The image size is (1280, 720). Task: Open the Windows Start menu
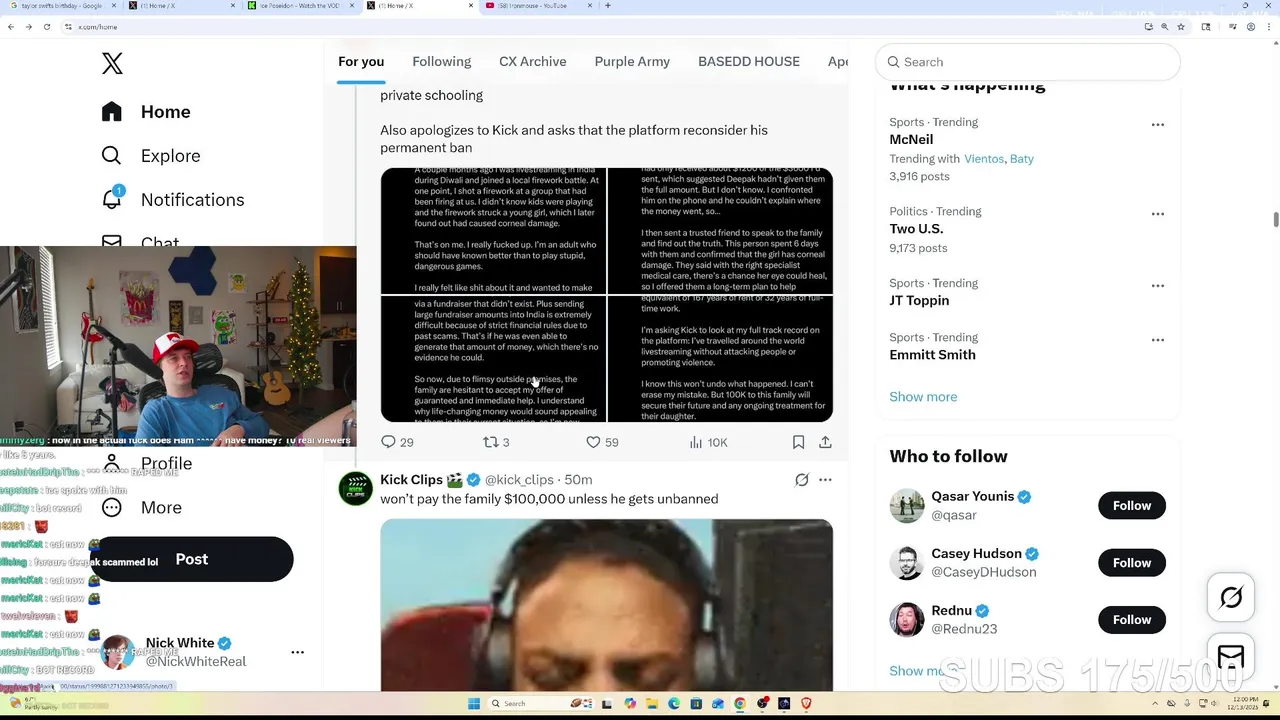click(474, 704)
